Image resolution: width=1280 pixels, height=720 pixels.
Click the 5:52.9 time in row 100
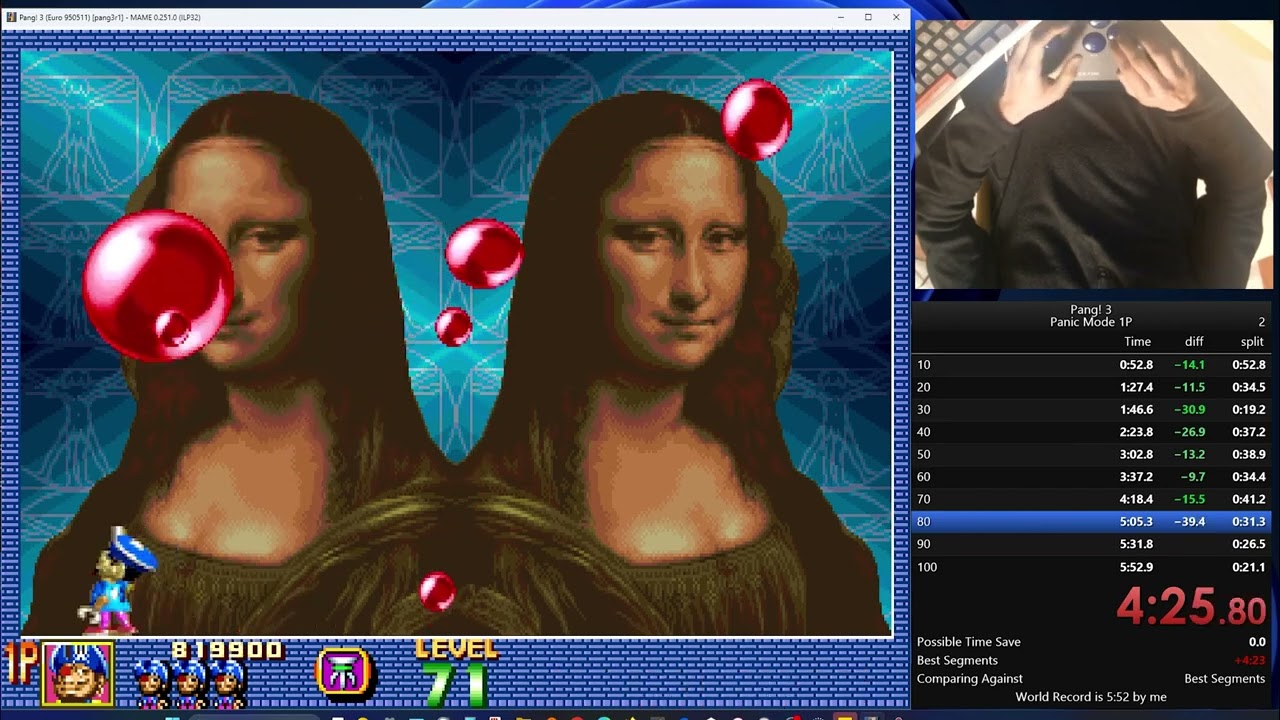coord(1136,567)
